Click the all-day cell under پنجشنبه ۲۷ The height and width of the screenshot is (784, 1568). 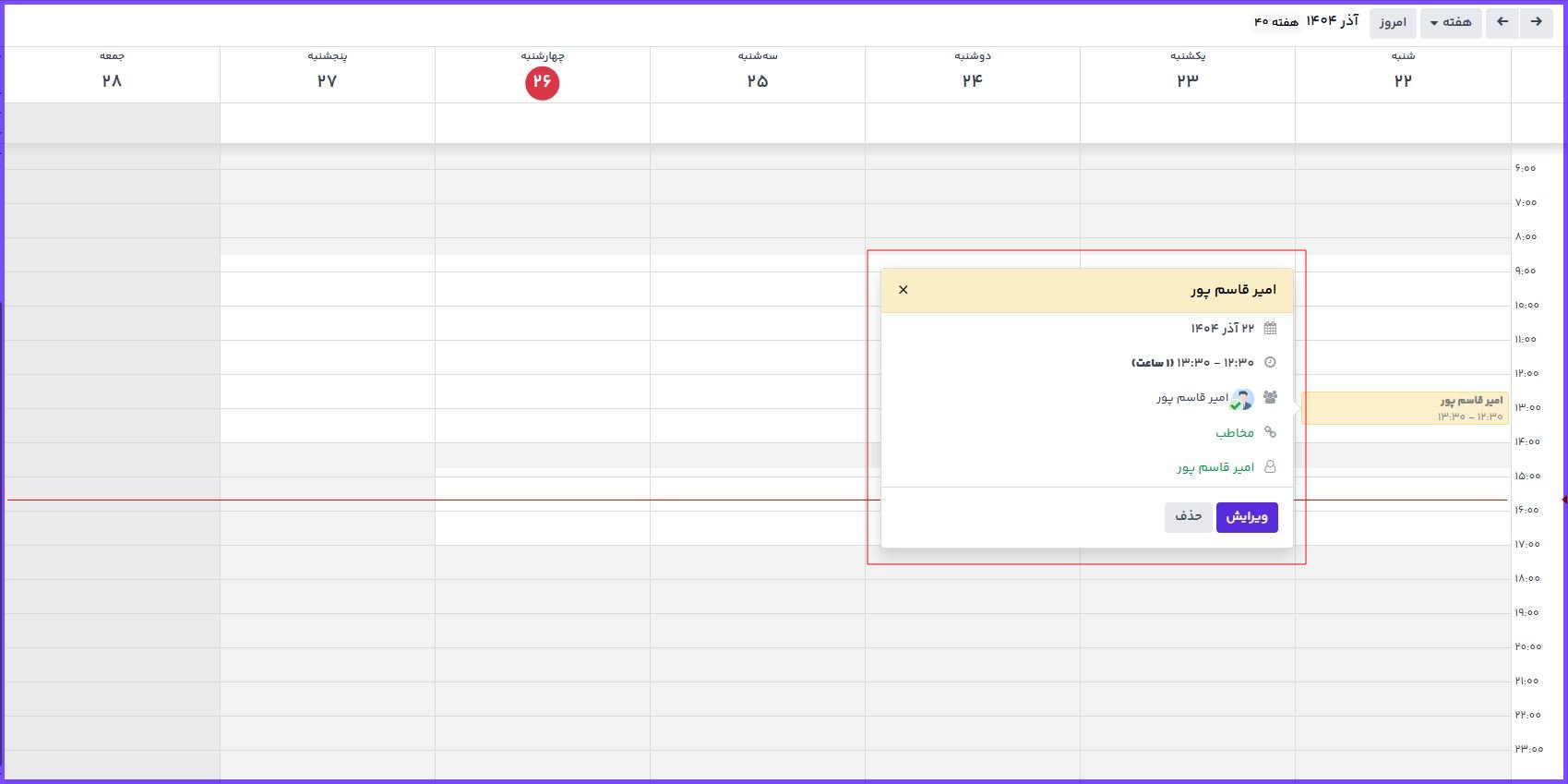pos(327,123)
